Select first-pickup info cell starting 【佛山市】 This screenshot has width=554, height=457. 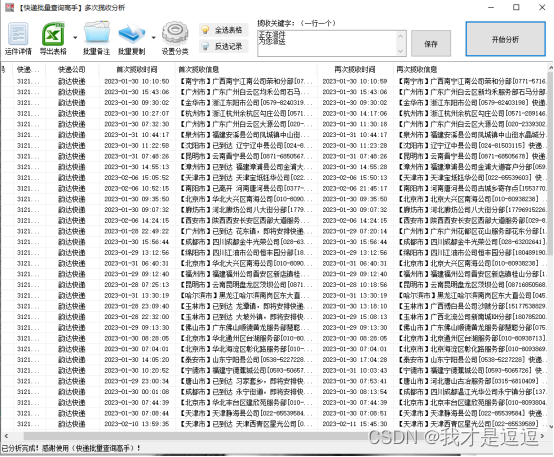click(246, 328)
